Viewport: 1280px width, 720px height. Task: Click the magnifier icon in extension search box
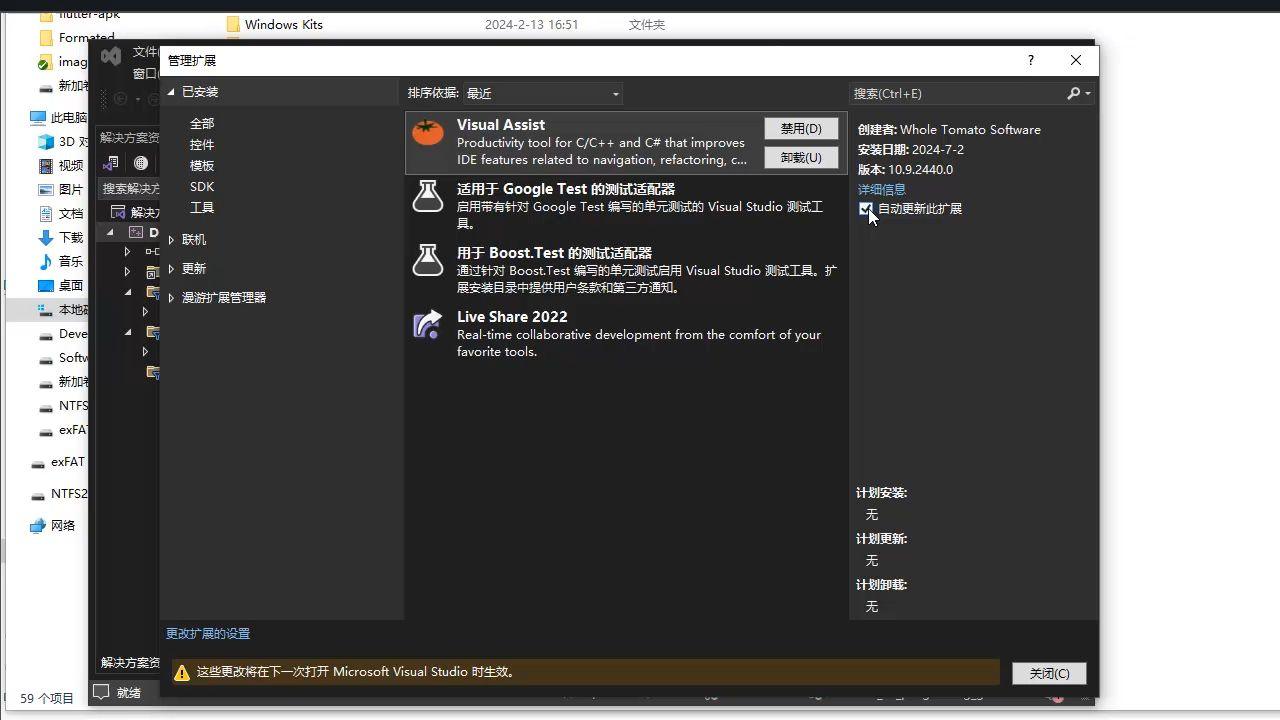(1073, 93)
